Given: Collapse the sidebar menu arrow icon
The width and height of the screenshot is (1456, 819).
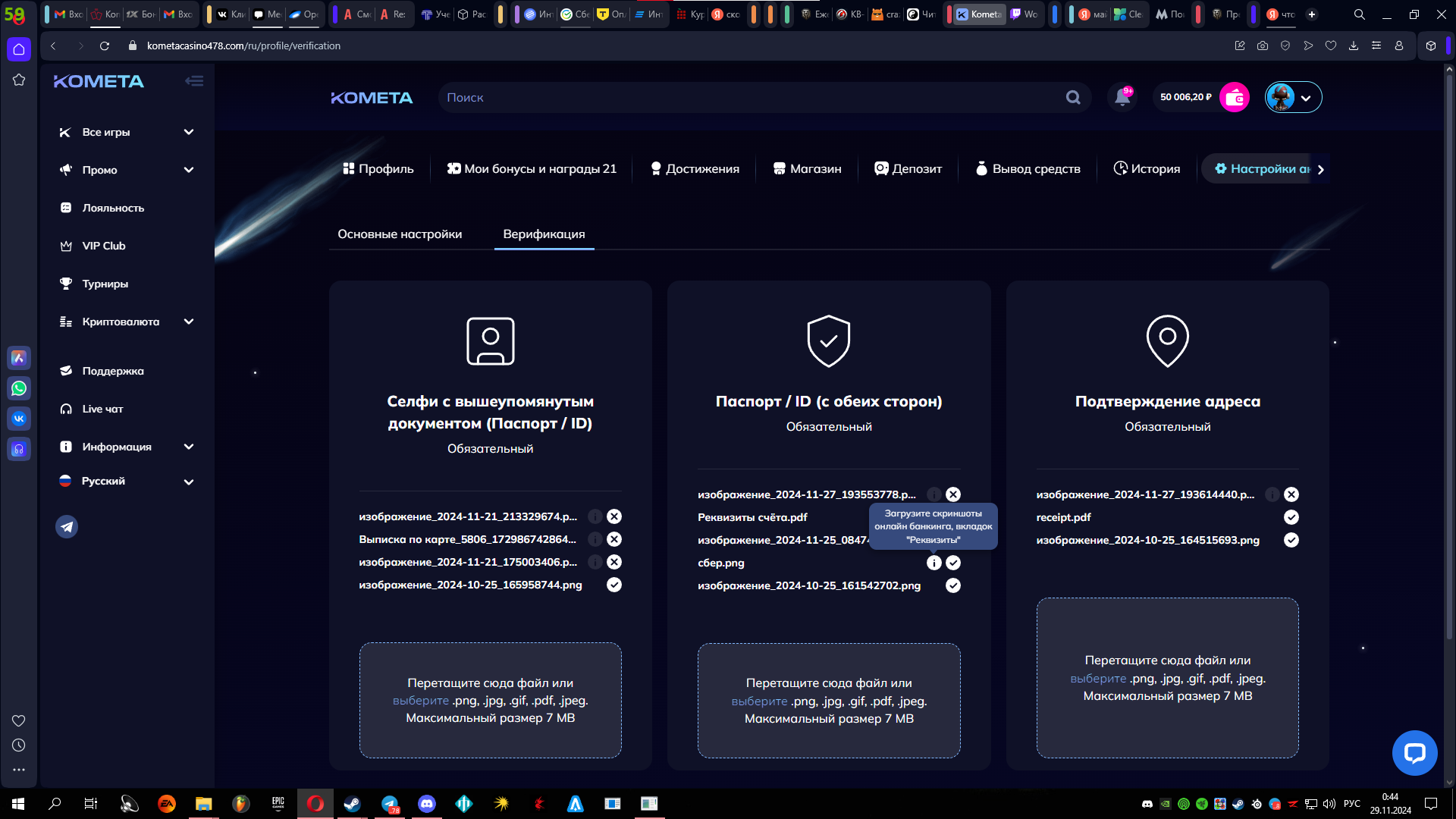Looking at the screenshot, I should [x=193, y=81].
